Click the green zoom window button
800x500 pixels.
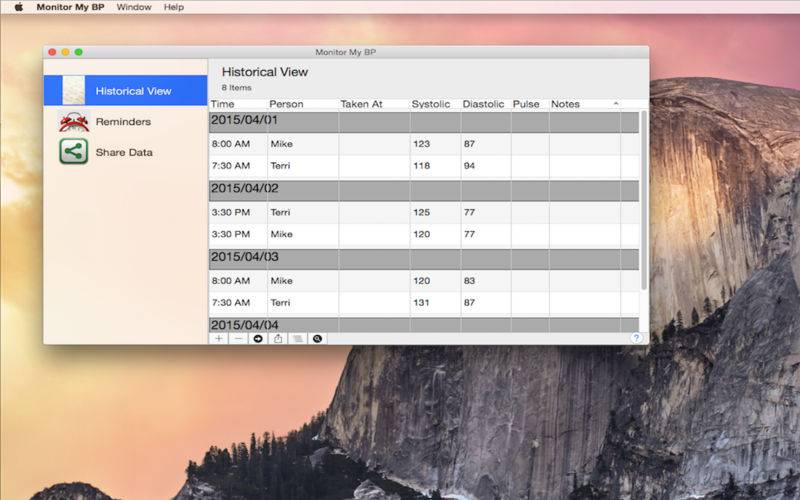tap(79, 52)
